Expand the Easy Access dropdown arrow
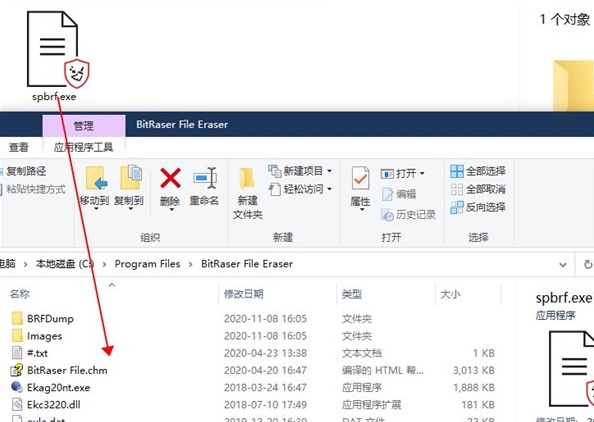This screenshot has height=422, width=594. [329, 189]
